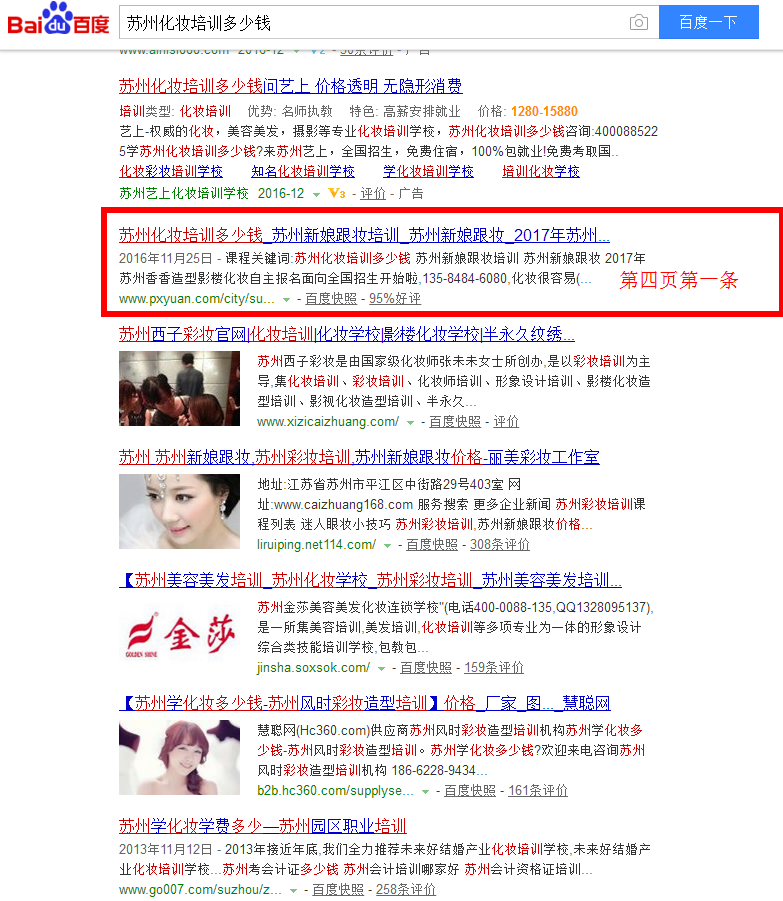Expand dropdown arrow after liruiping.net114.com

click(387, 545)
